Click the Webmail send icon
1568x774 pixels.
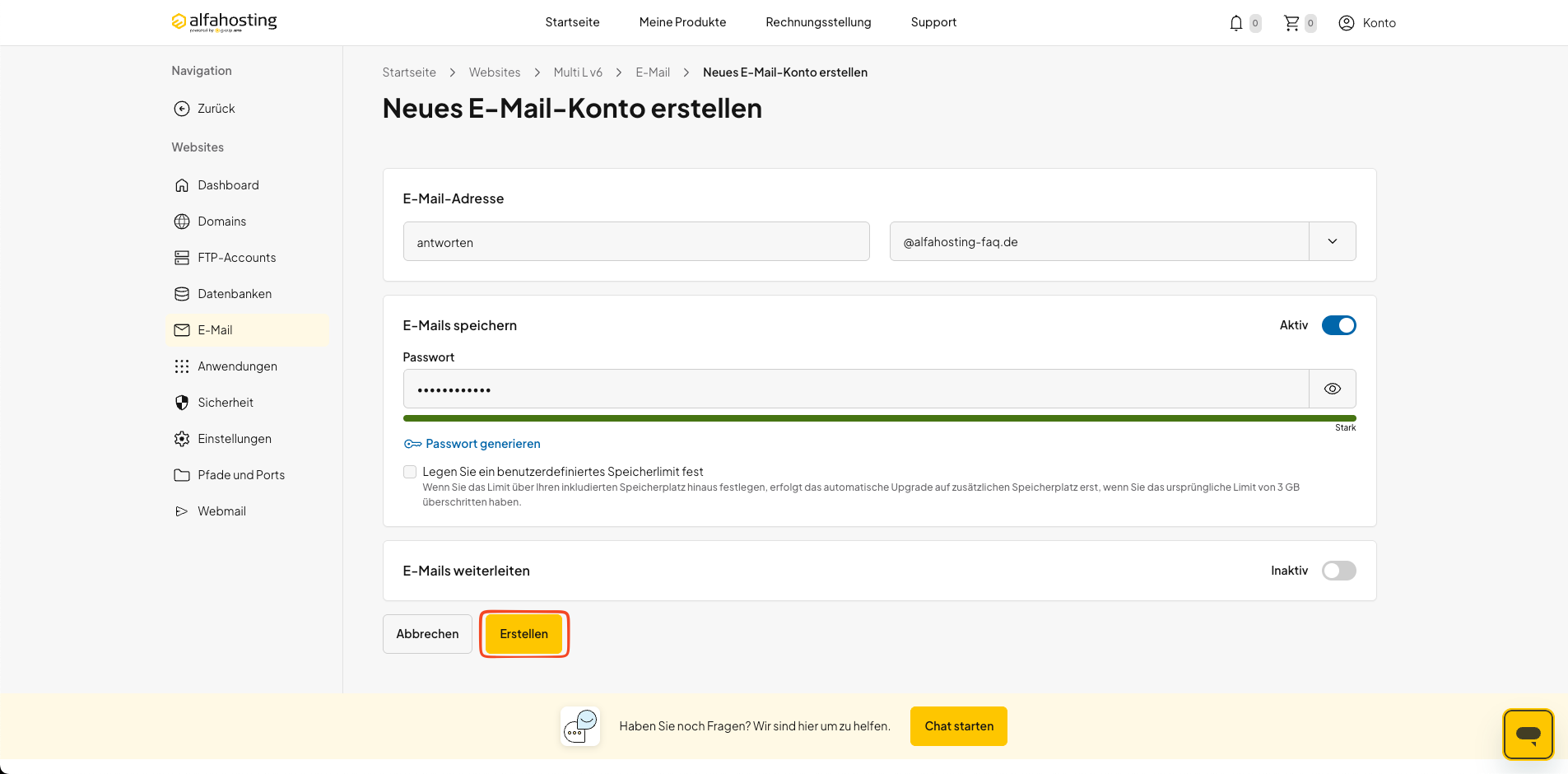(x=182, y=511)
